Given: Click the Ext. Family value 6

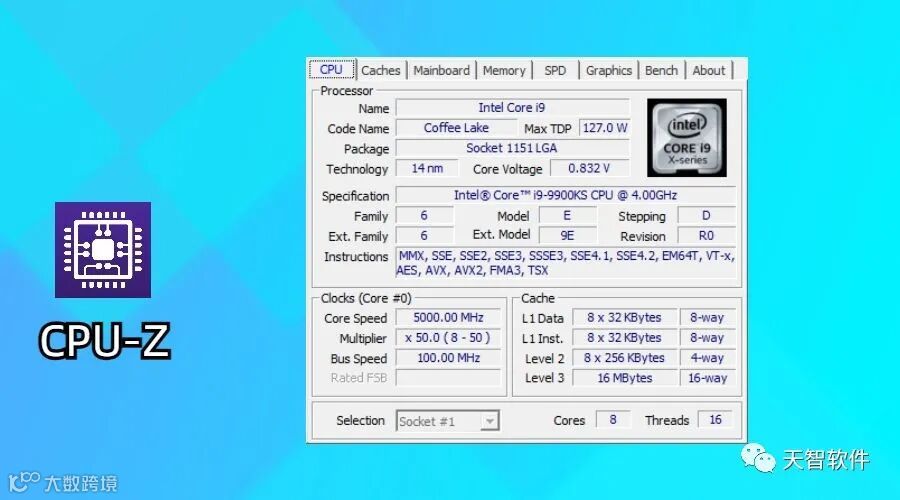Looking at the screenshot, I should tap(424, 236).
